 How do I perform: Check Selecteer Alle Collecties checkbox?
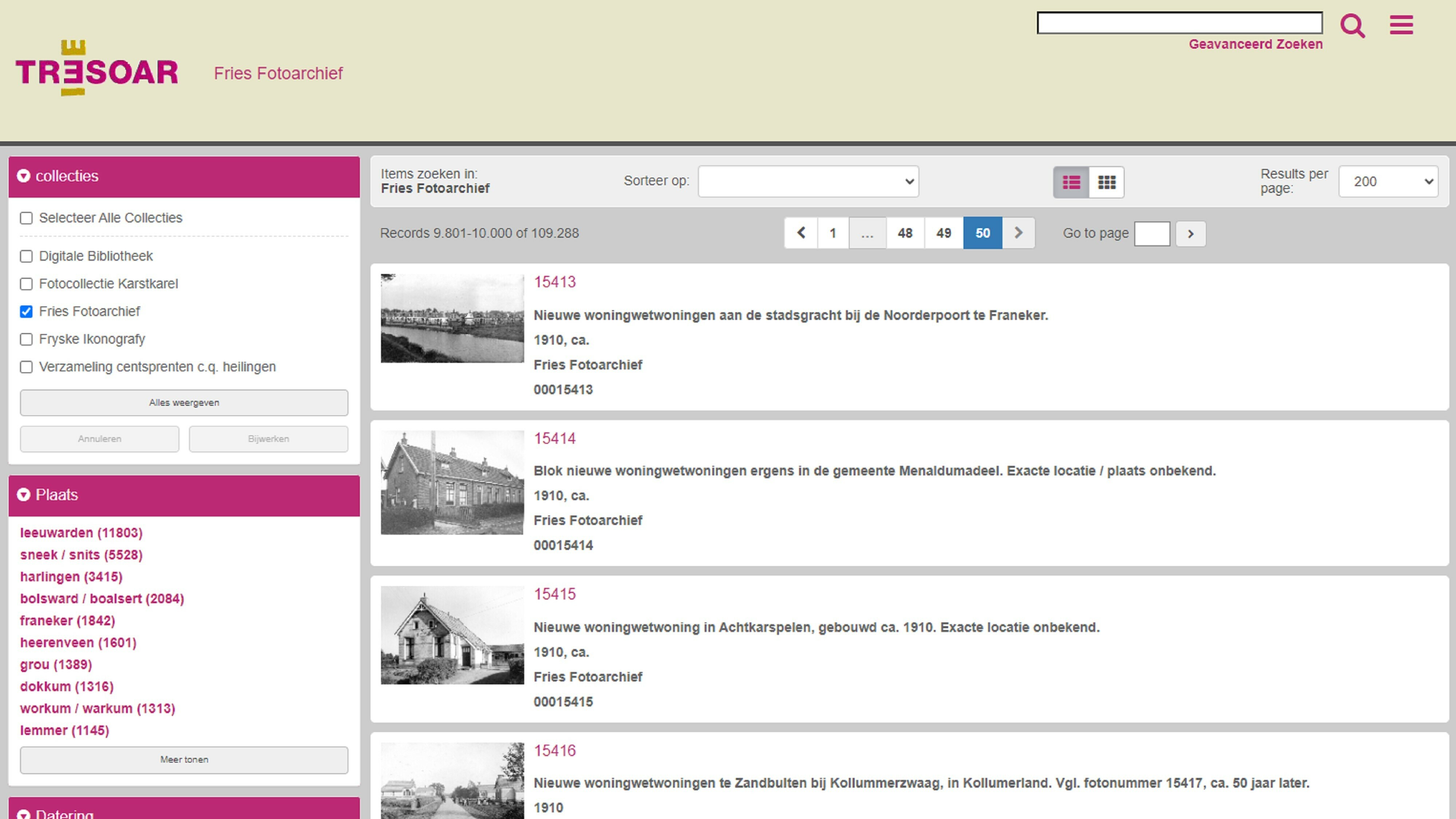(27, 218)
